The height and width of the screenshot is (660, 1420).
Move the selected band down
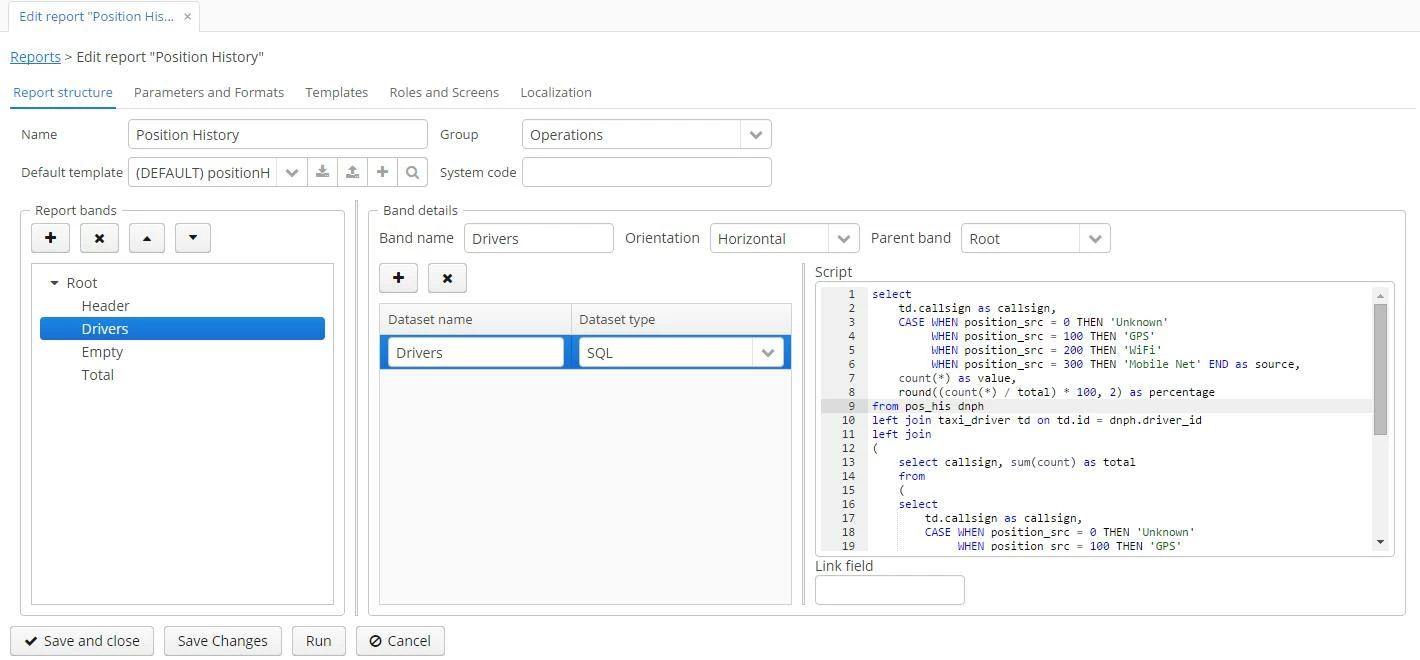[x=193, y=238]
